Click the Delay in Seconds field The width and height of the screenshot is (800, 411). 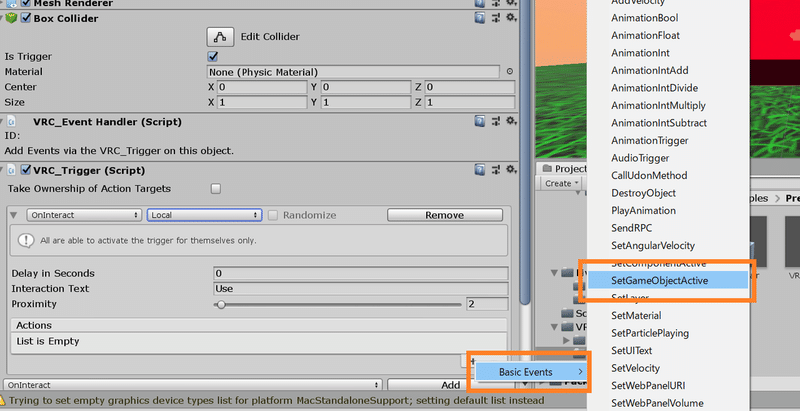[x=361, y=273]
